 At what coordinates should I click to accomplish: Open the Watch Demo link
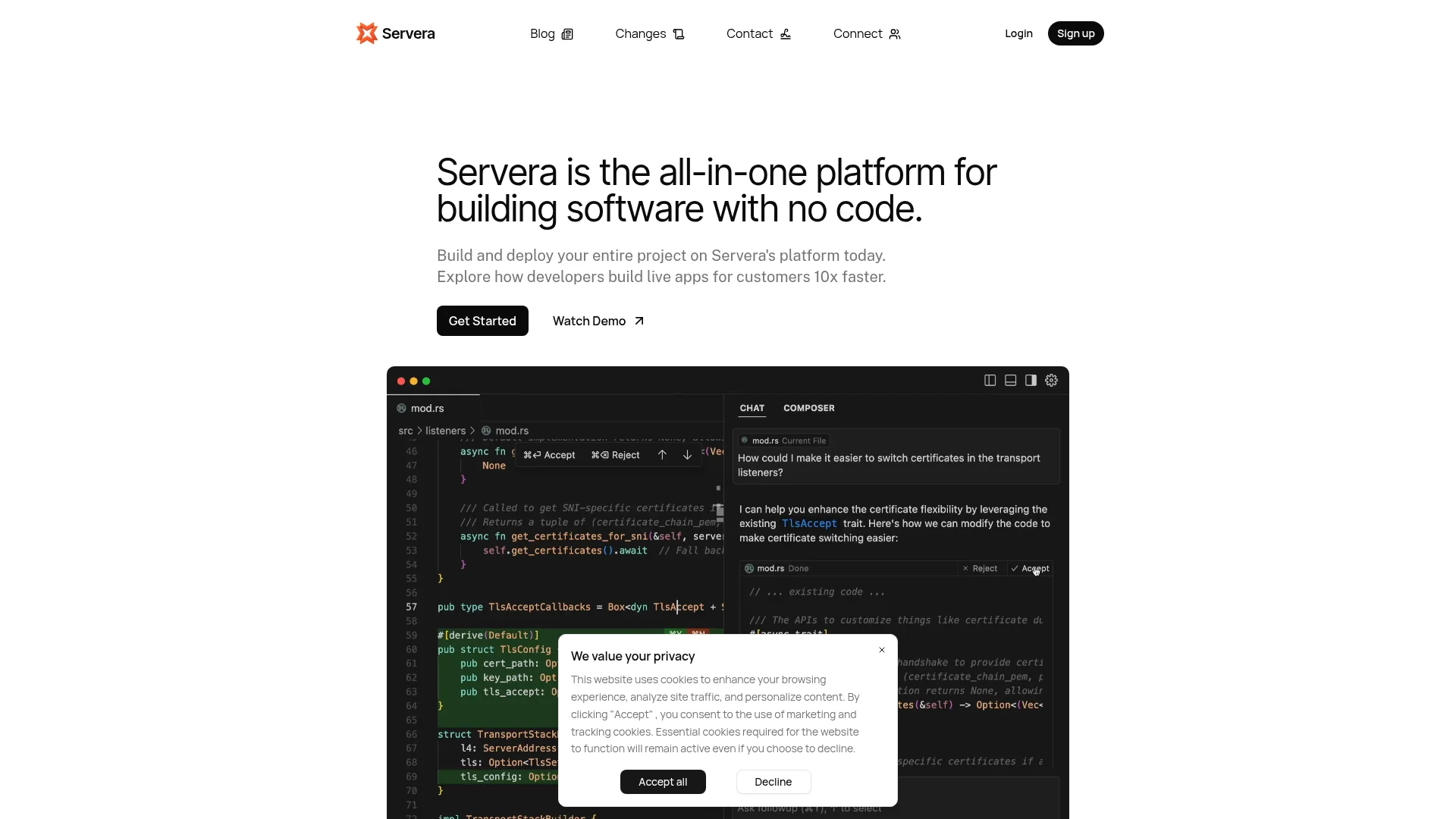[x=598, y=321]
